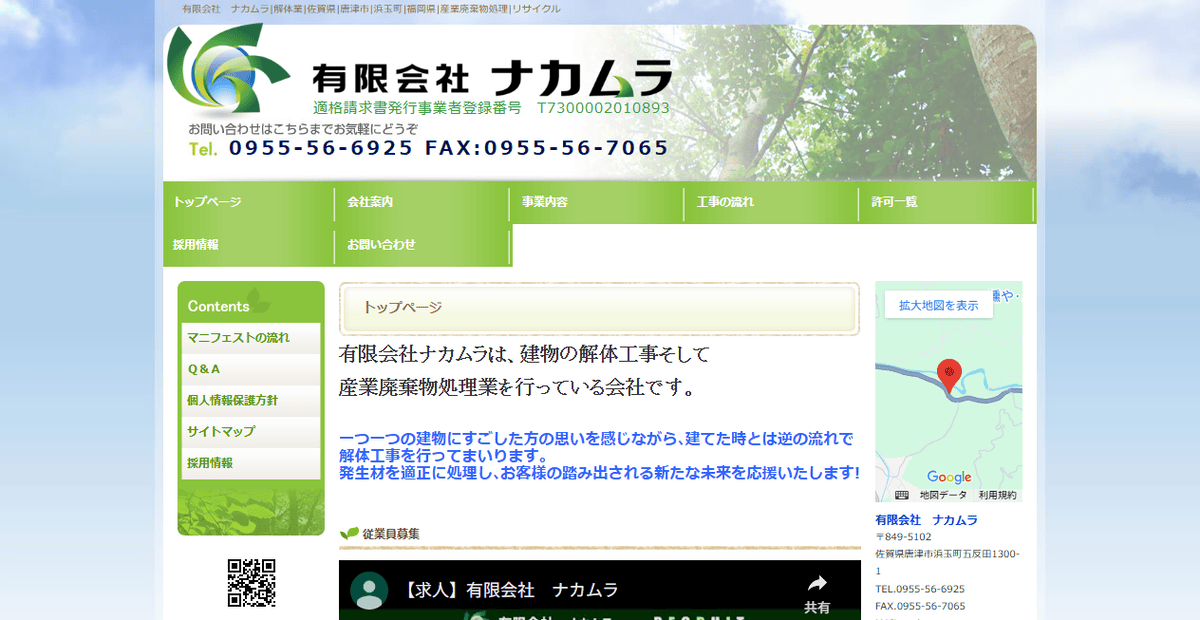
Task: Click the channel avatar icon in the video player
Action: (x=370, y=590)
